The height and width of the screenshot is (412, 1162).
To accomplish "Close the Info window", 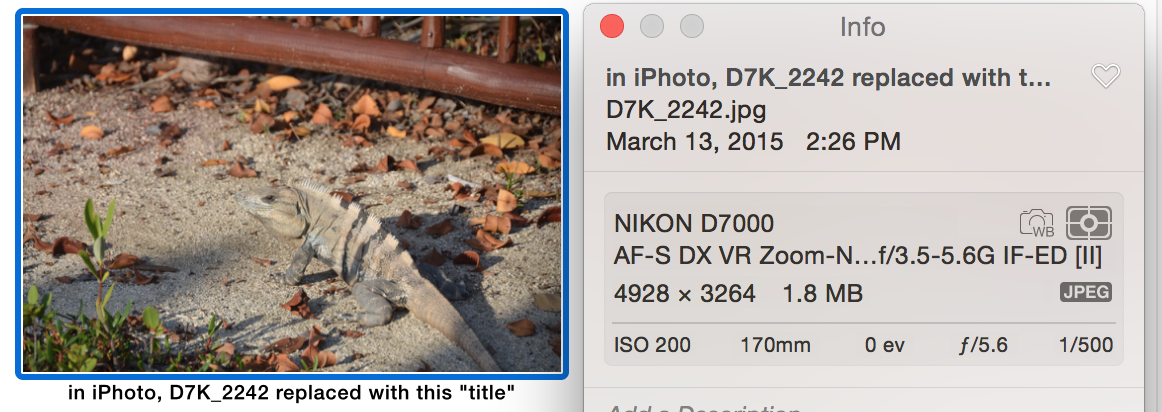I will 612,27.
